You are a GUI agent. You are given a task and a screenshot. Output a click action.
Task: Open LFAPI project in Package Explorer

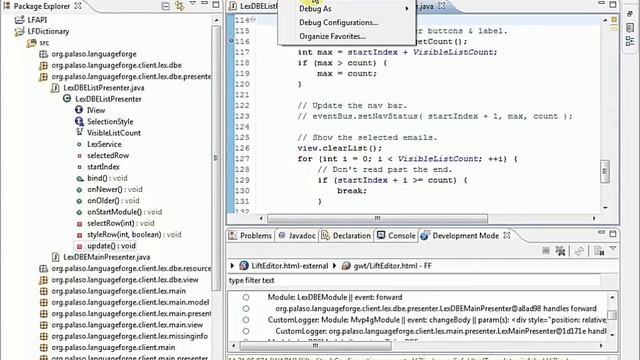pos(37,20)
